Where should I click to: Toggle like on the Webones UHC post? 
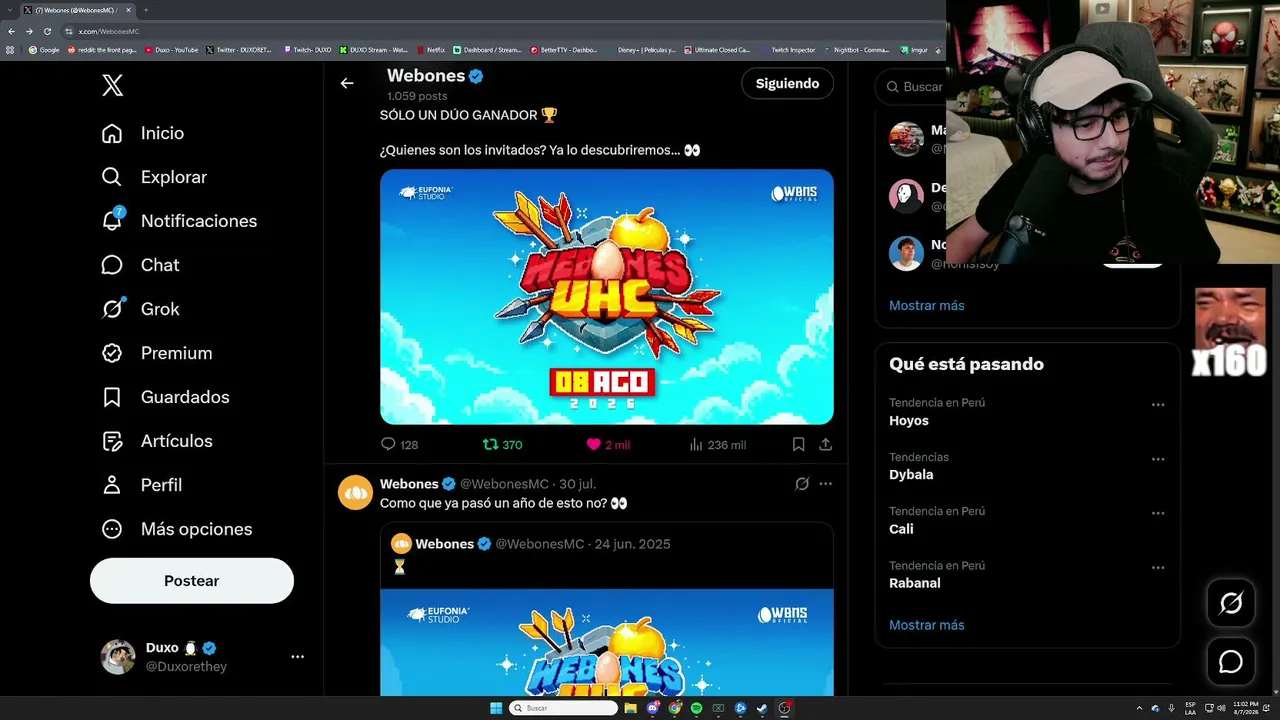point(608,445)
